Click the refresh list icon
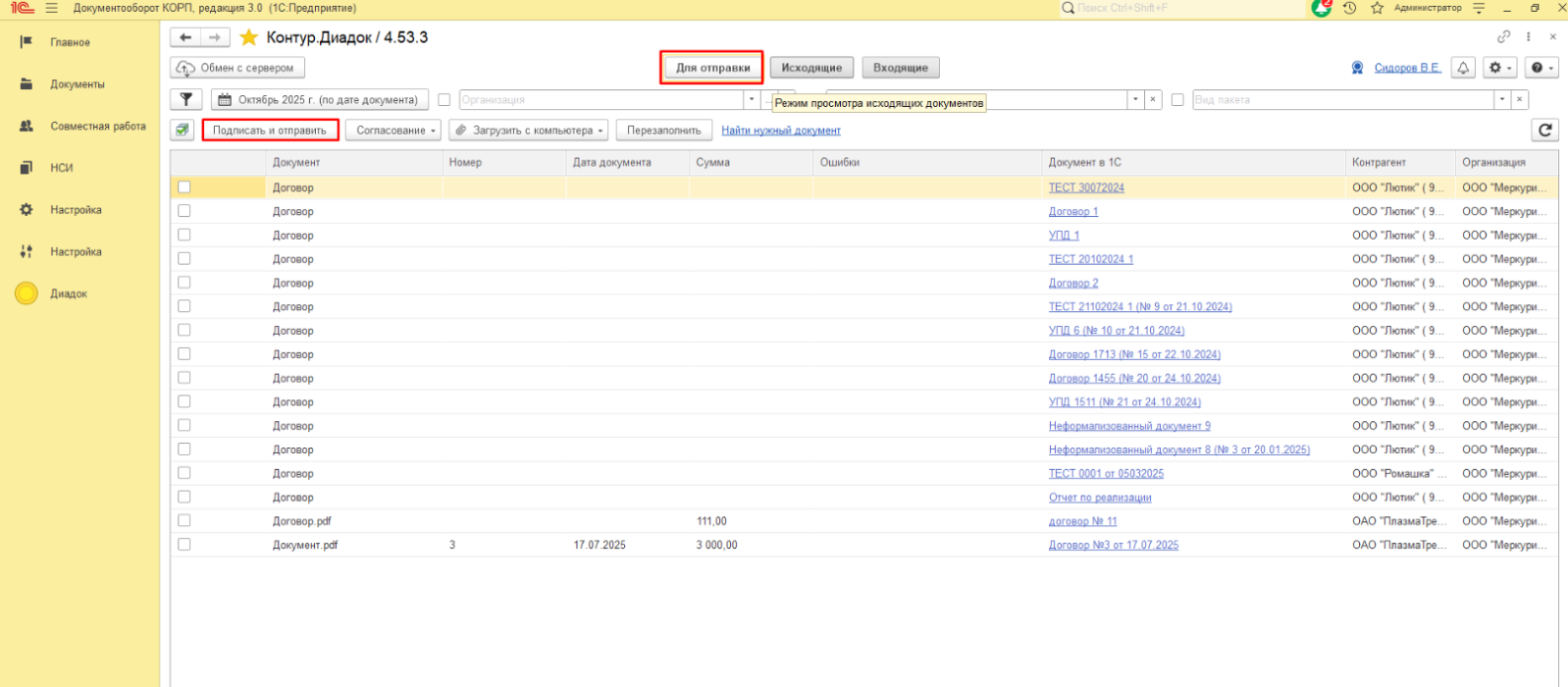Viewport: 1568px width, 687px height. (1544, 131)
